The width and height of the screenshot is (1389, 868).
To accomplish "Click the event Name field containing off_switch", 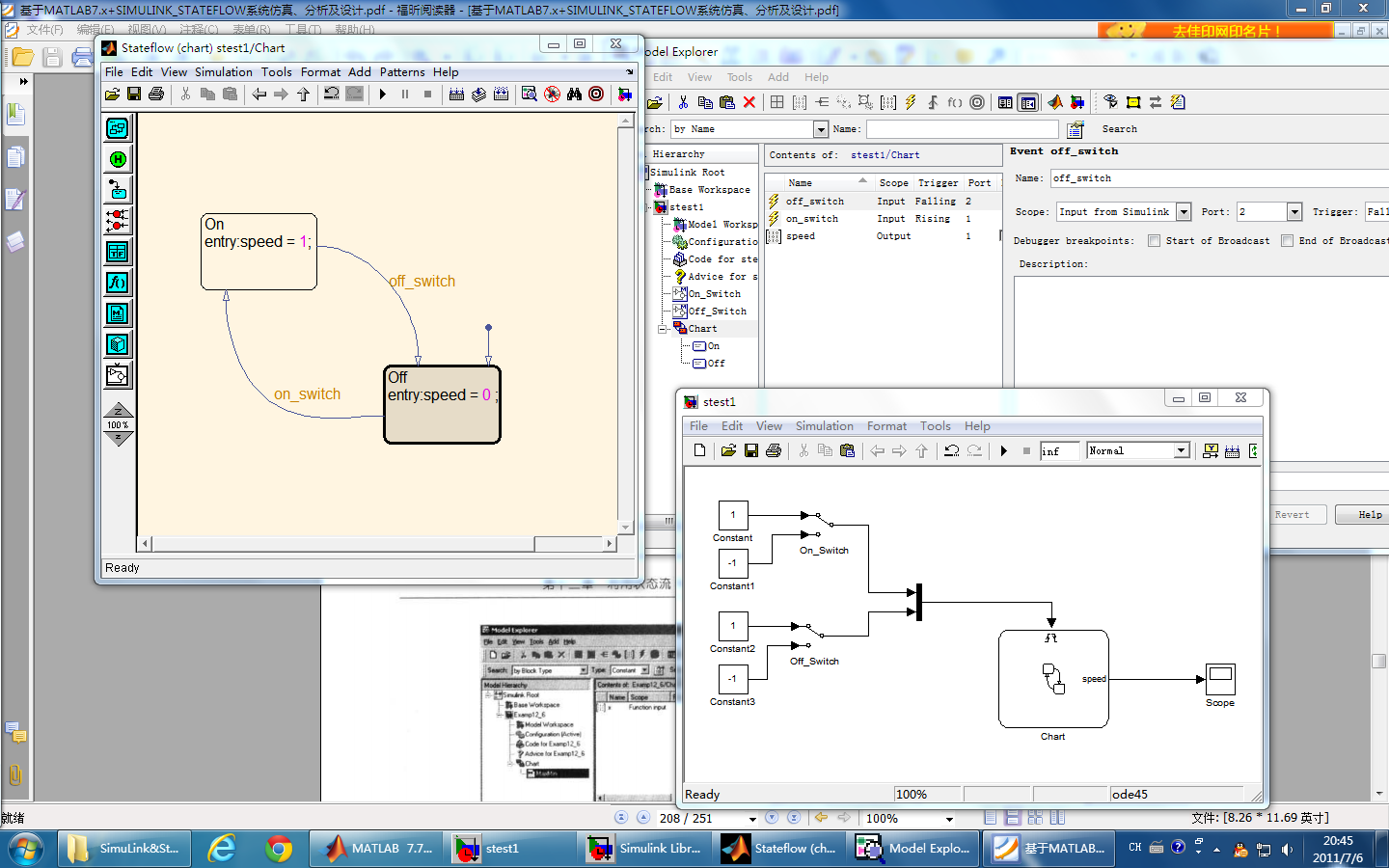I will coord(1219,178).
